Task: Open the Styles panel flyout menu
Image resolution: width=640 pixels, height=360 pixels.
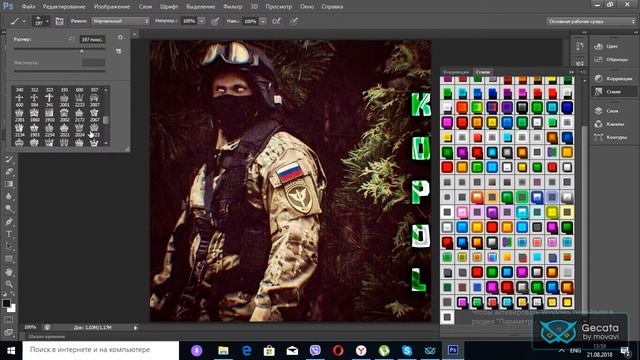Action: (x=583, y=72)
